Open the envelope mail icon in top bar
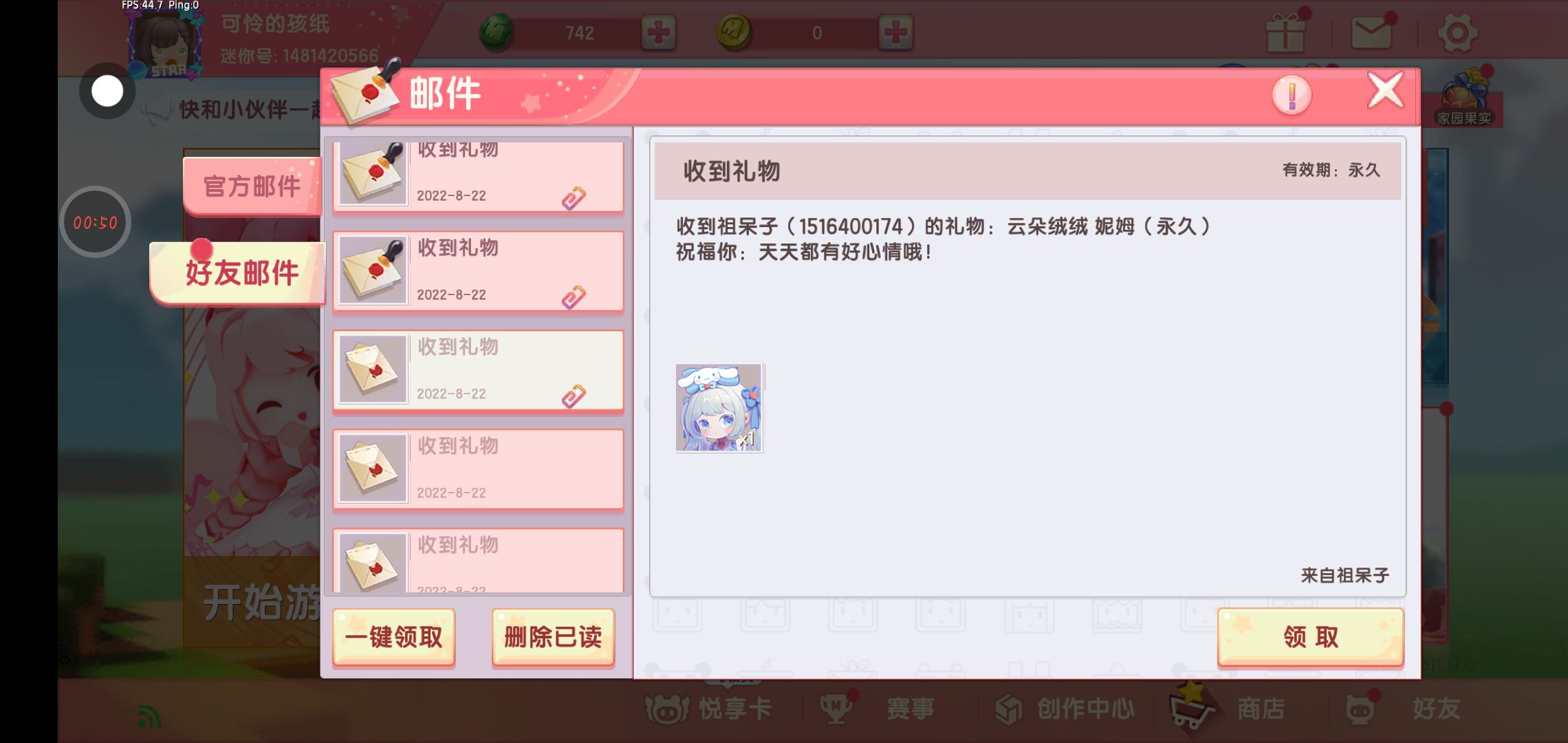 [x=1371, y=32]
